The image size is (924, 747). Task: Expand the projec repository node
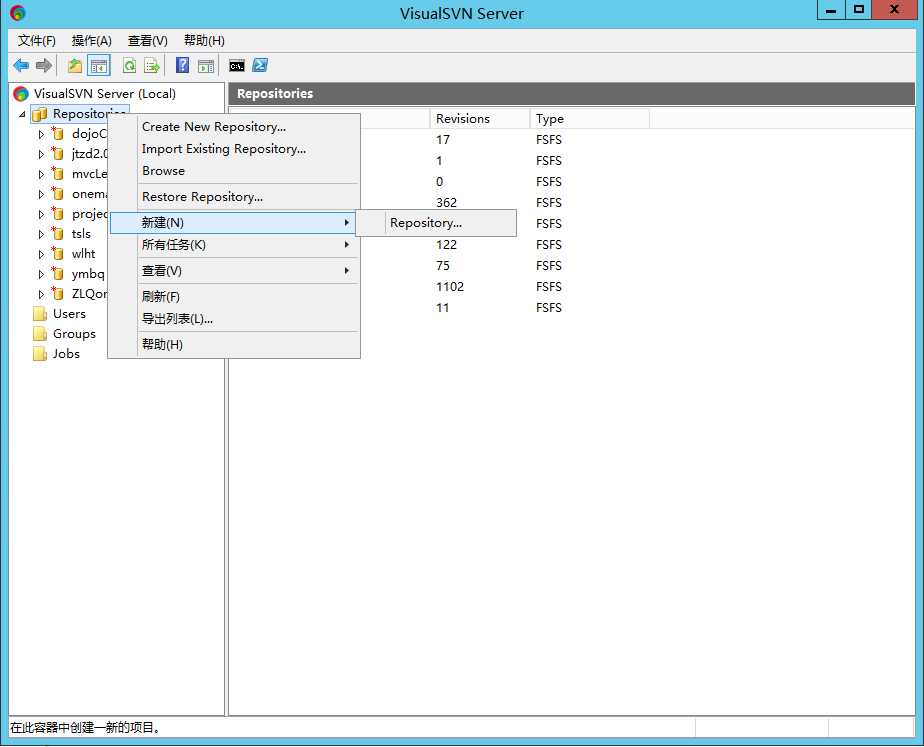click(41, 214)
